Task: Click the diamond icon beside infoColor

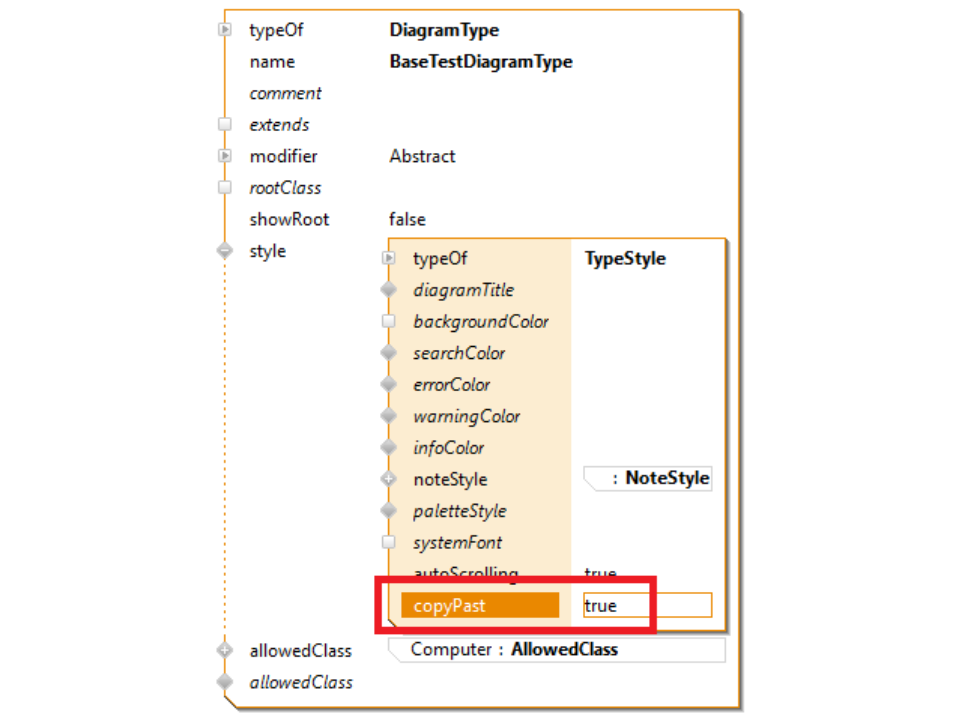Action: [x=389, y=448]
